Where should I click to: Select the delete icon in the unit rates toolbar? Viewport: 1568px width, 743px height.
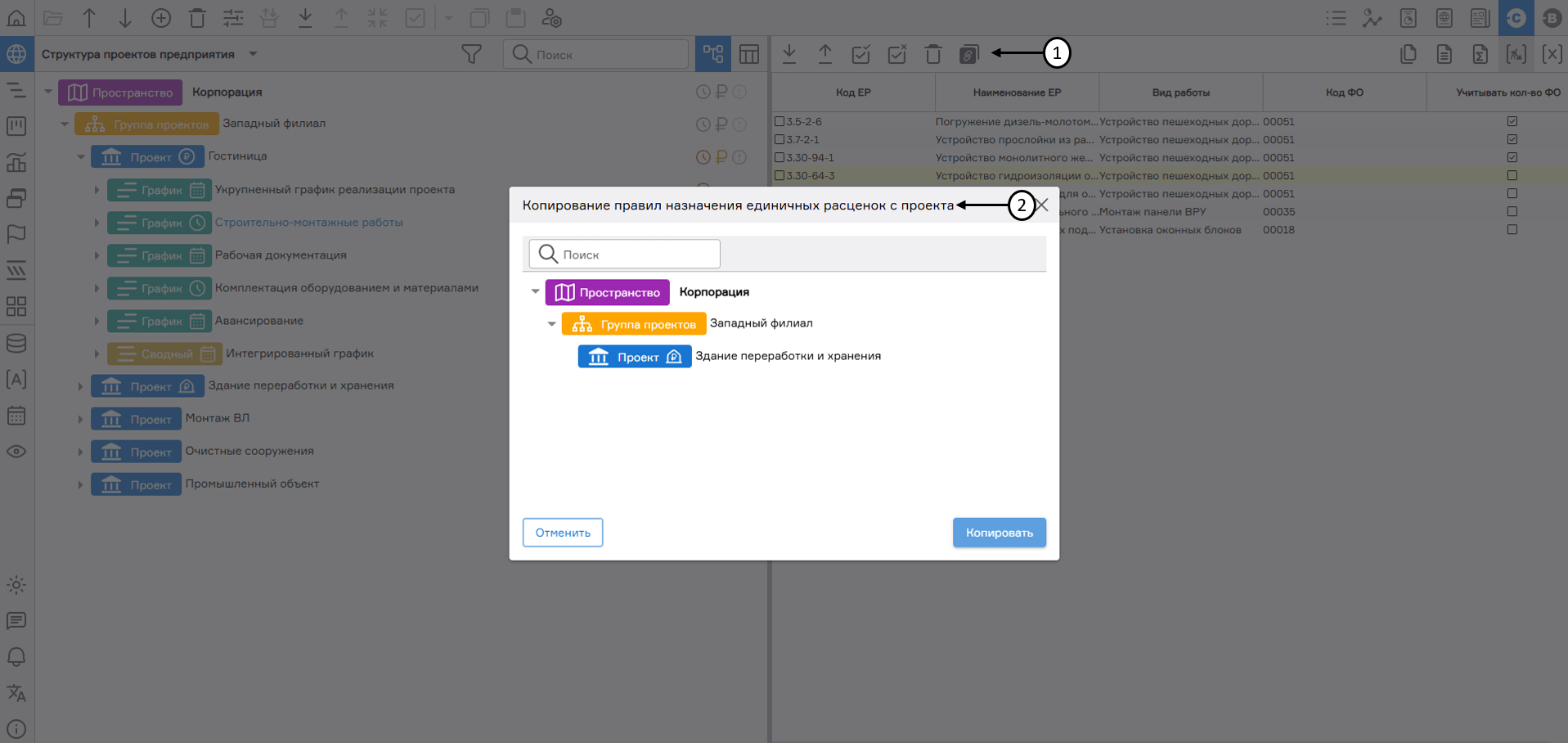[x=932, y=54]
